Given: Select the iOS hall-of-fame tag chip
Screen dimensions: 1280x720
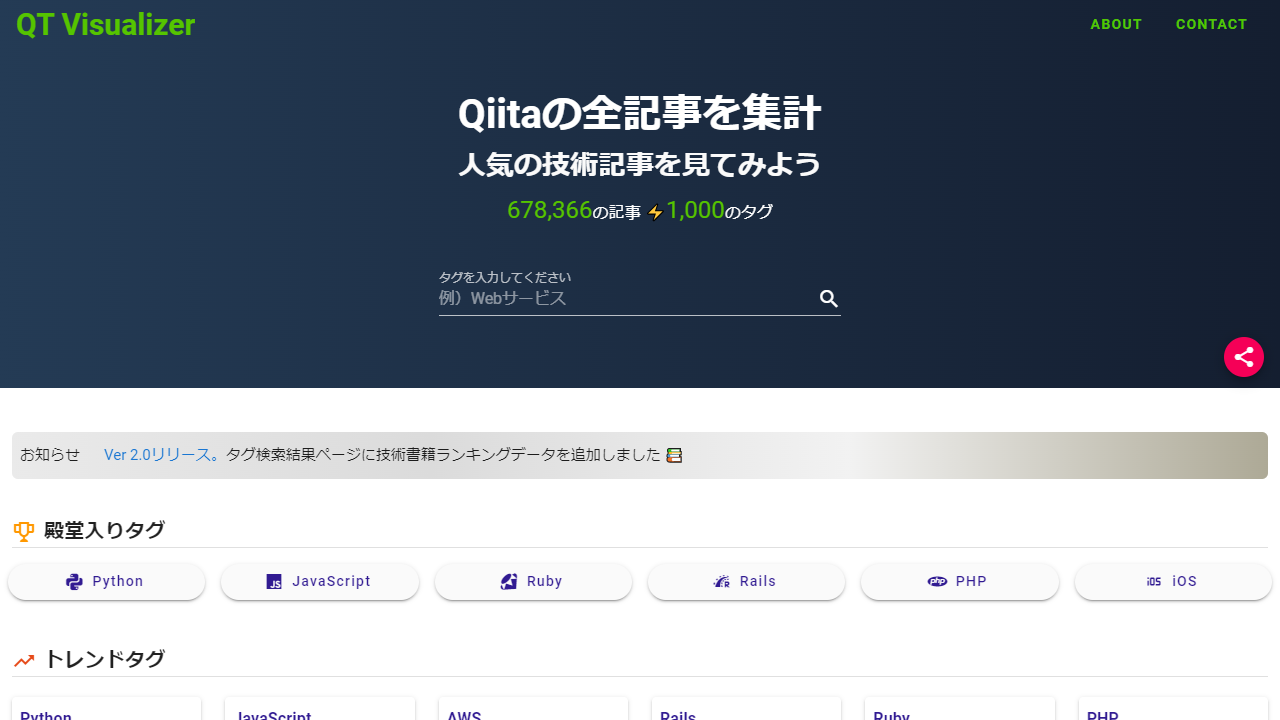Looking at the screenshot, I should coord(1173,582).
